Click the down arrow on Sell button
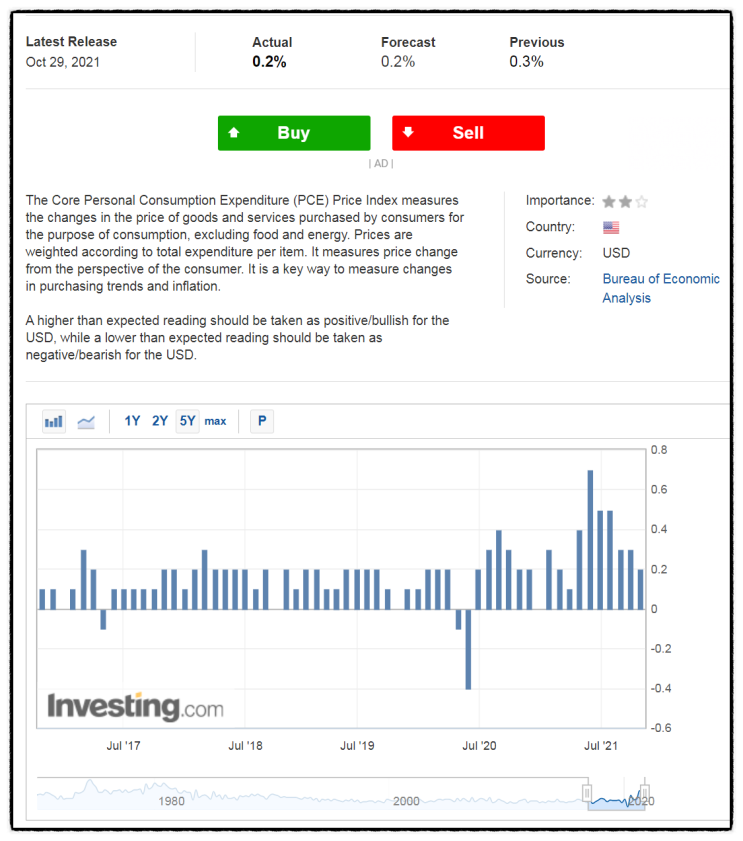 point(408,133)
